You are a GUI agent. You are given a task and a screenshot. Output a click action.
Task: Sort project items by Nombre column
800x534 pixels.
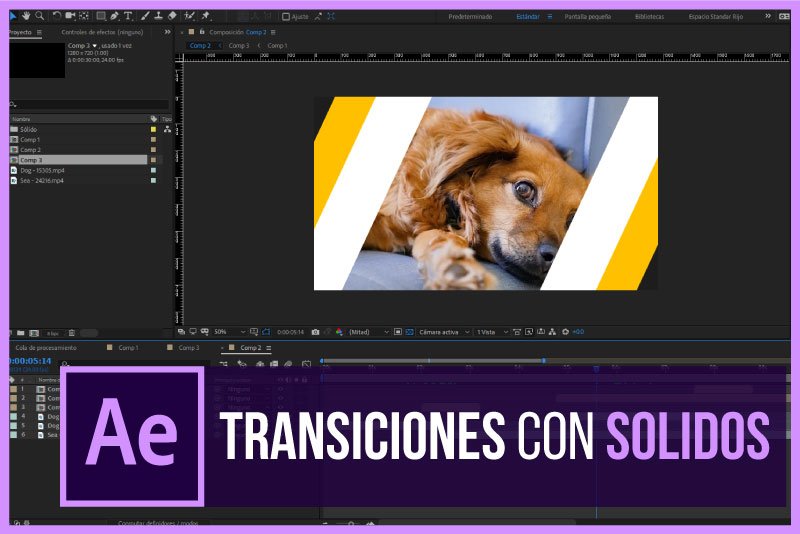[x=21, y=119]
